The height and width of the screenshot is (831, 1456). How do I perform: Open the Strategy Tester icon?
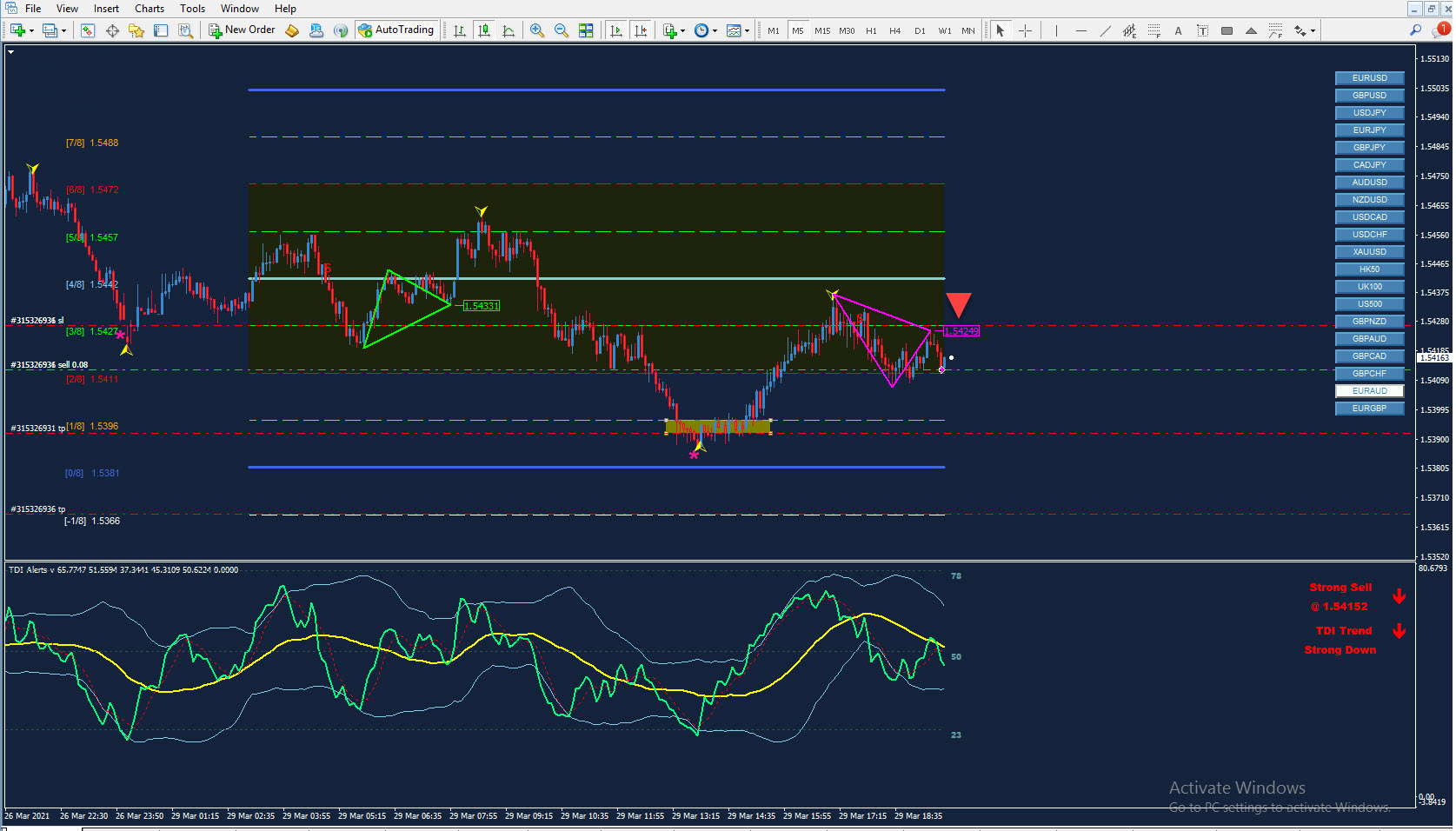[x=185, y=30]
